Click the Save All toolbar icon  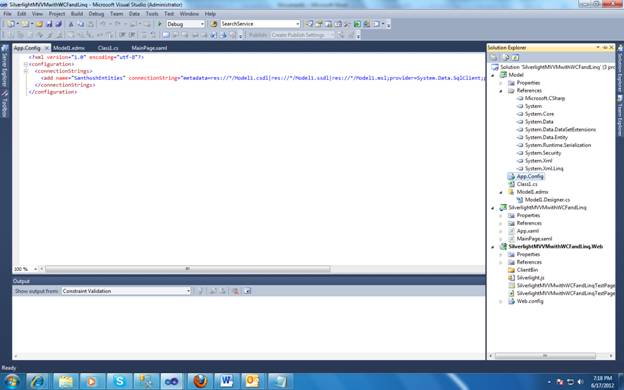coord(58,24)
